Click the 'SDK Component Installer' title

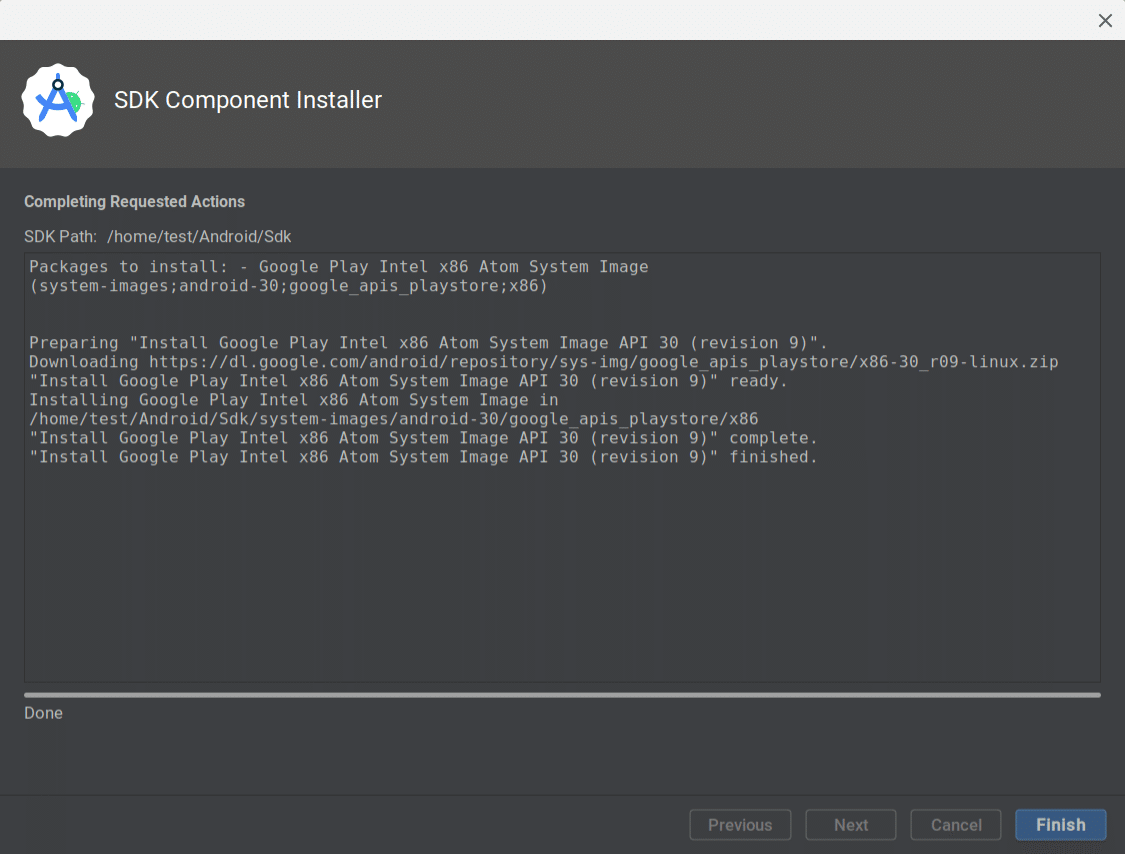pos(248,100)
